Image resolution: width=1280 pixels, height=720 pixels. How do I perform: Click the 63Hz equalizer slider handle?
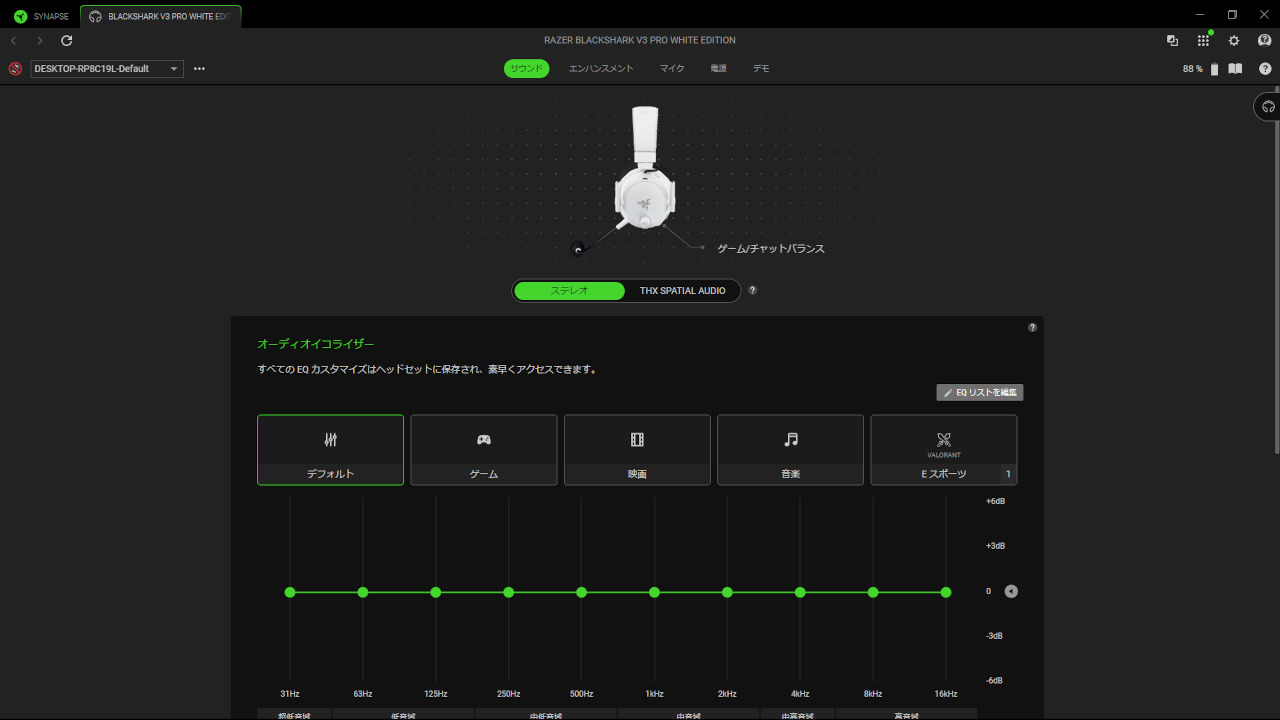click(363, 592)
